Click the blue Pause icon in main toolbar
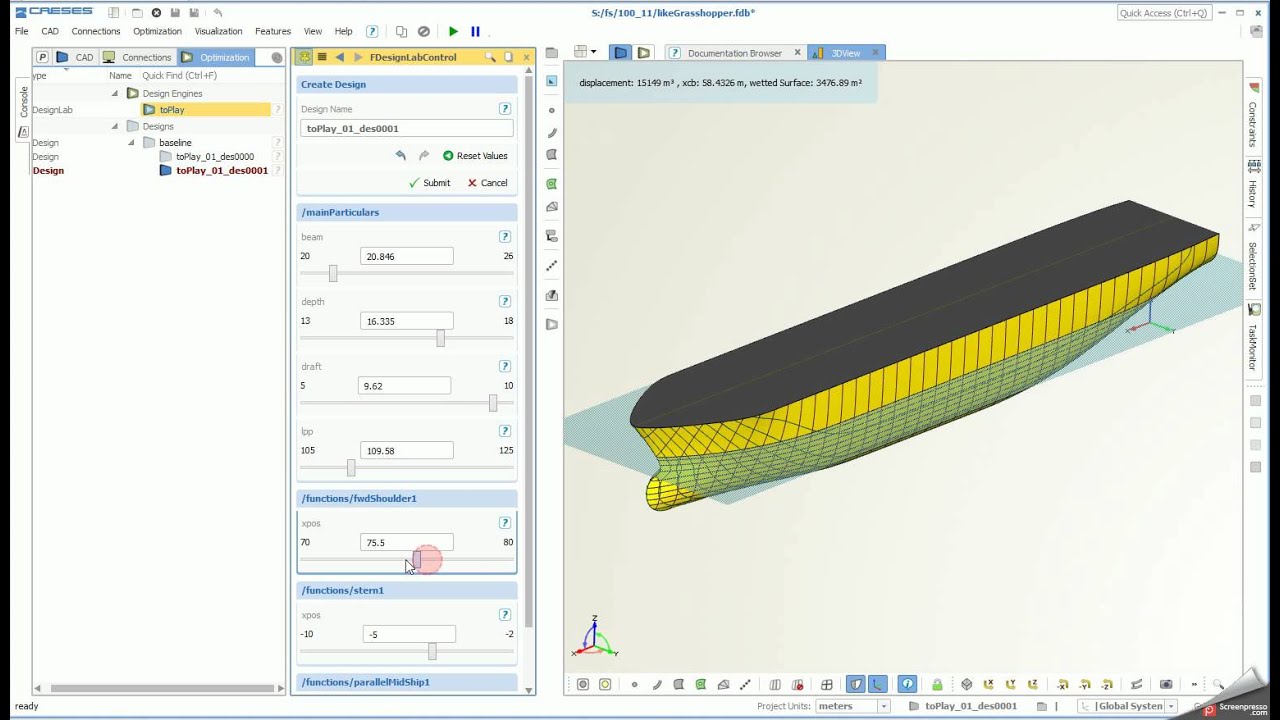1280x720 pixels. pyautogui.click(x=475, y=31)
